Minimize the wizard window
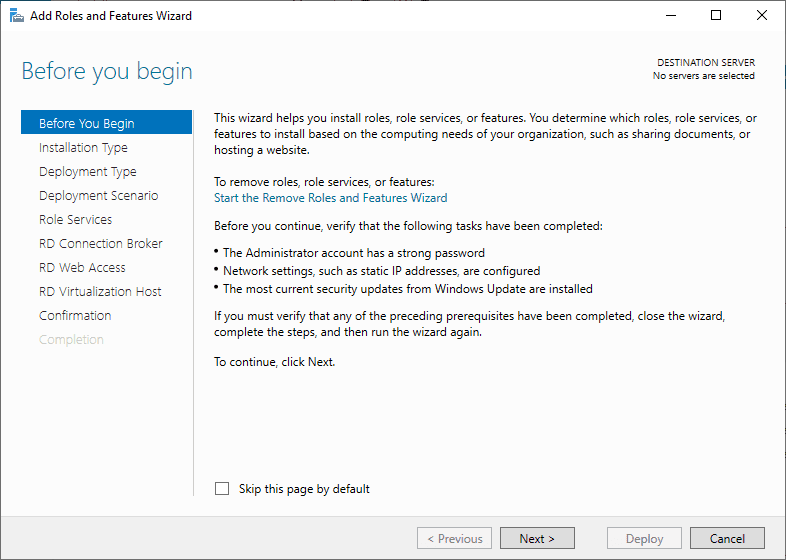The height and width of the screenshot is (560, 786). 671,16
